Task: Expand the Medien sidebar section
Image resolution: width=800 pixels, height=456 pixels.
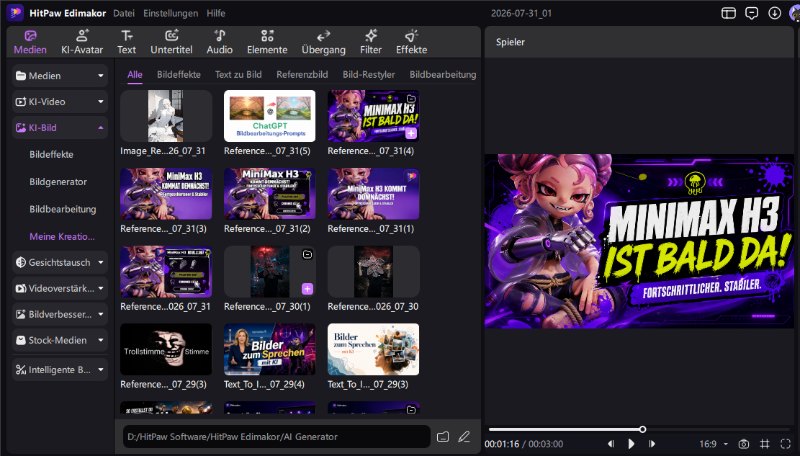Action: 60,75
